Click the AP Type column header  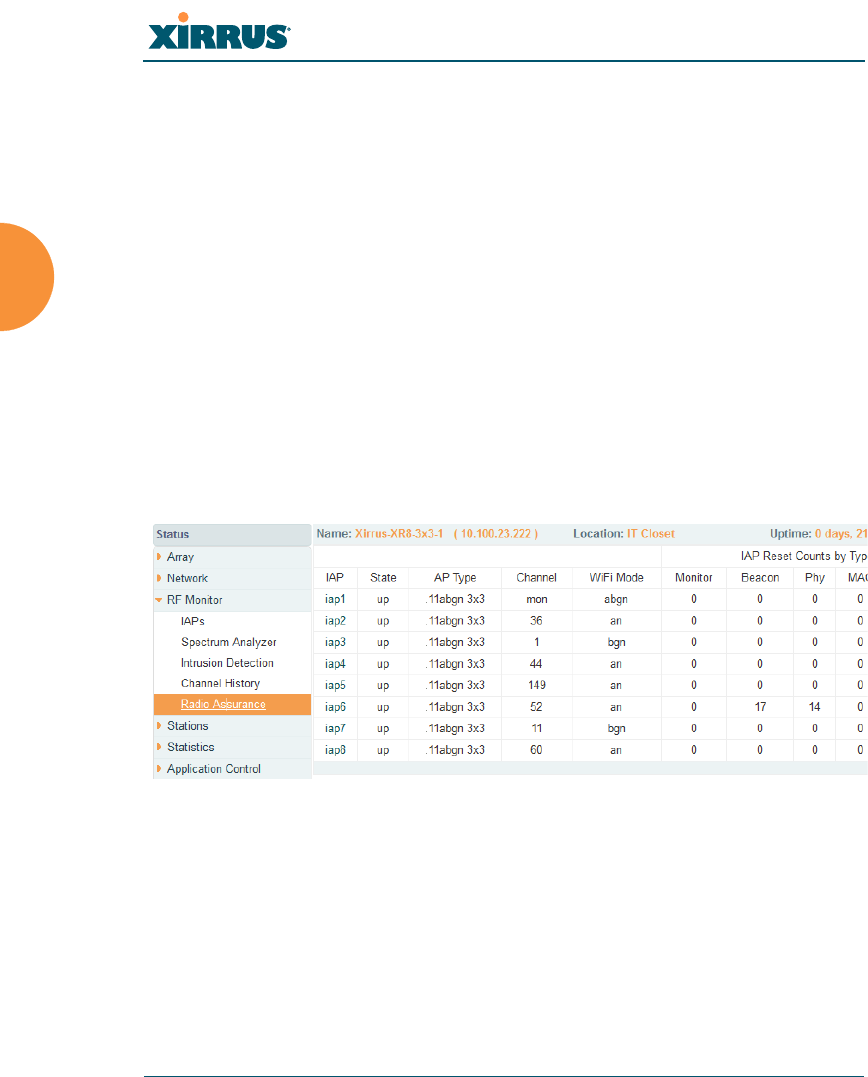(x=455, y=578)
